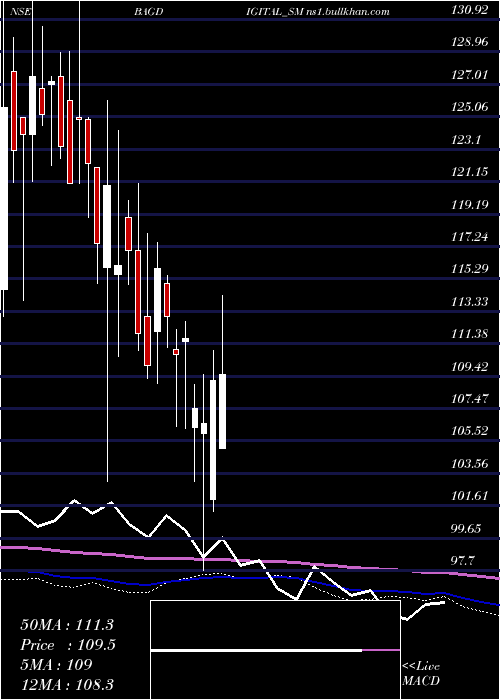Click the 107.47 price axis label
The width and height of the screenshot is (500, 700).
[469, 399]
